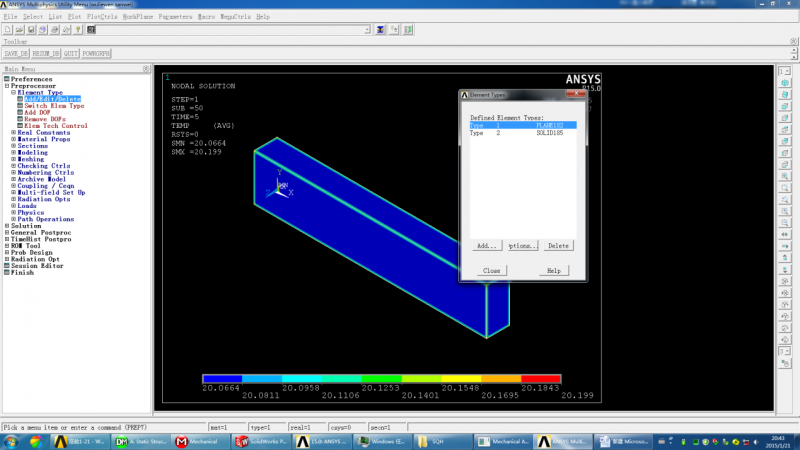The image size is (800, 450).
Task: Click SAVE_DB in the toolbar
Action: (16, 54)
